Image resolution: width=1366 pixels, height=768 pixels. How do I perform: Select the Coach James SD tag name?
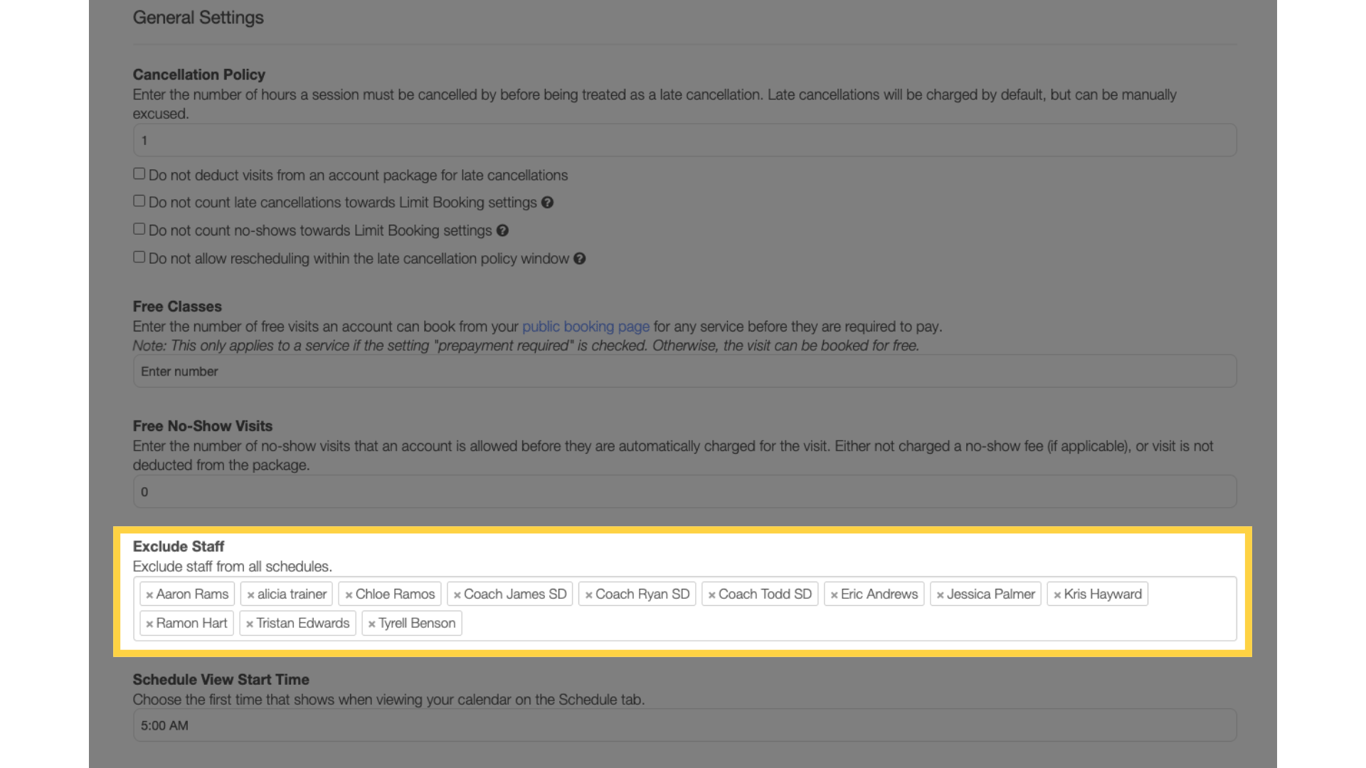pos(515,594)
